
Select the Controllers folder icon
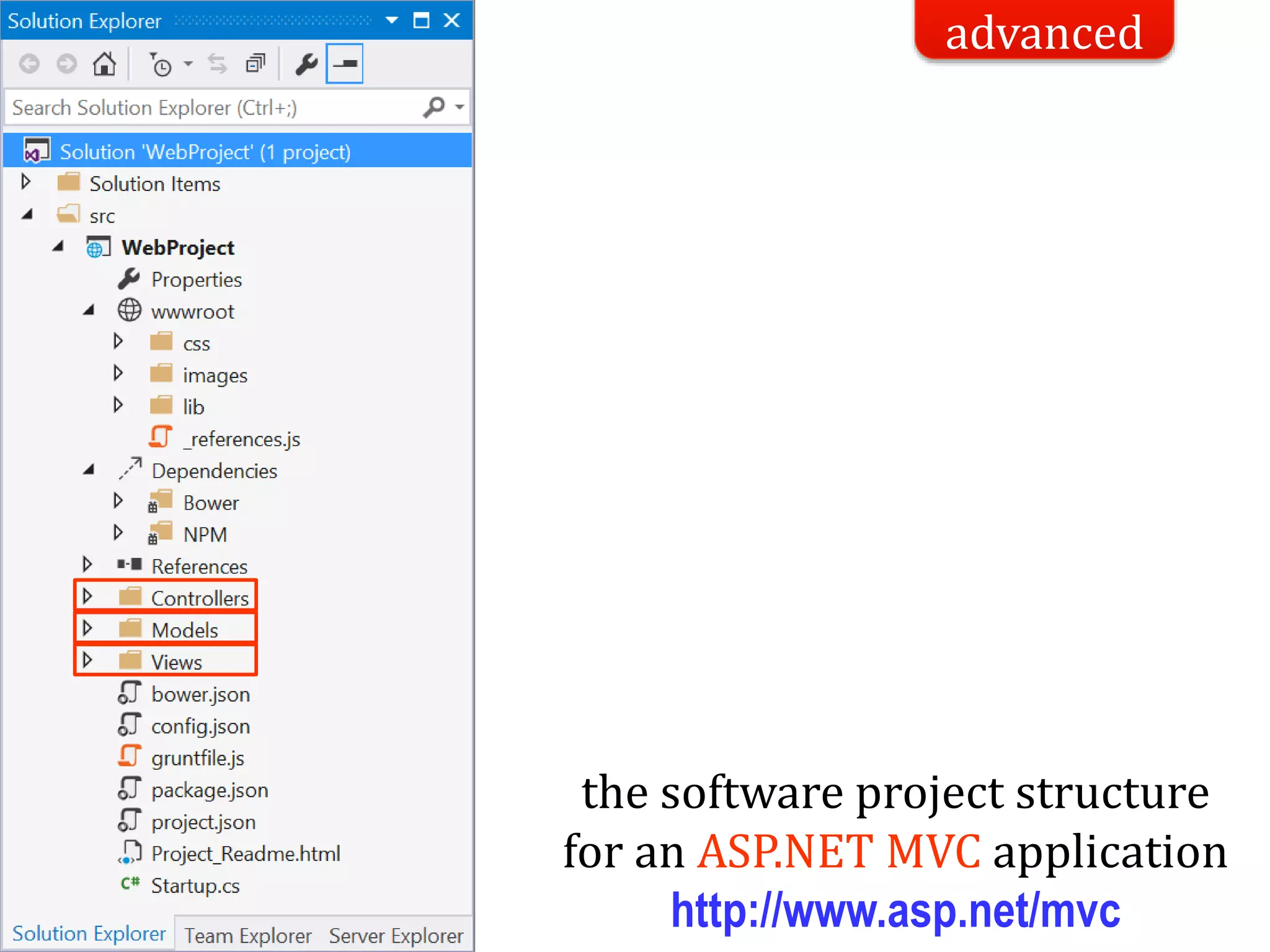130,596
